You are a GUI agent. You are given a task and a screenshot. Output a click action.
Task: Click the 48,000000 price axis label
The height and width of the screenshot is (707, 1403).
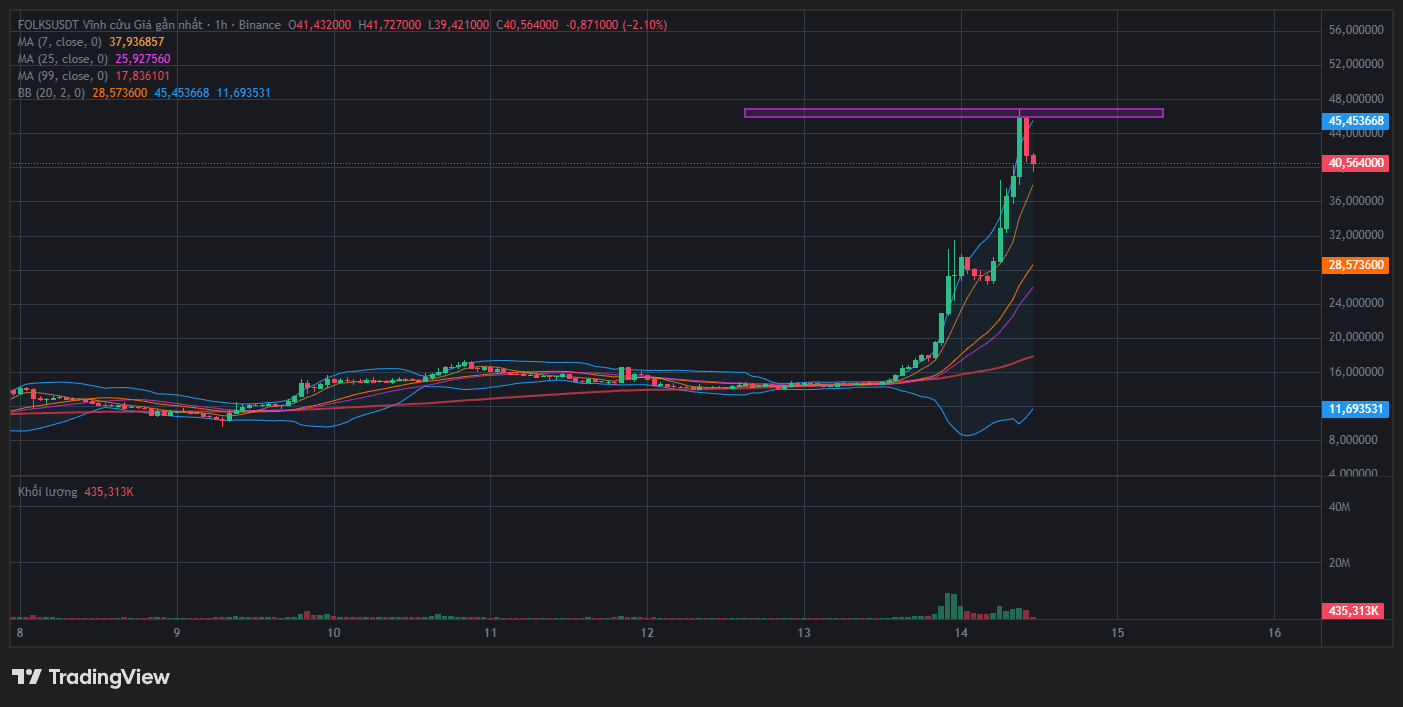(x=1356, y=99)
